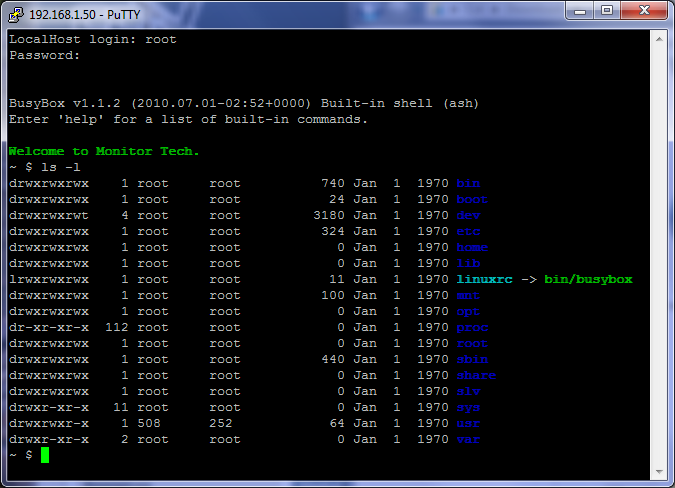The width and height of the screenshot is (675, 488).
Task: Click the 'dr-xr-xr-x' permissions on proc row
Action: (x=49, y=328)
